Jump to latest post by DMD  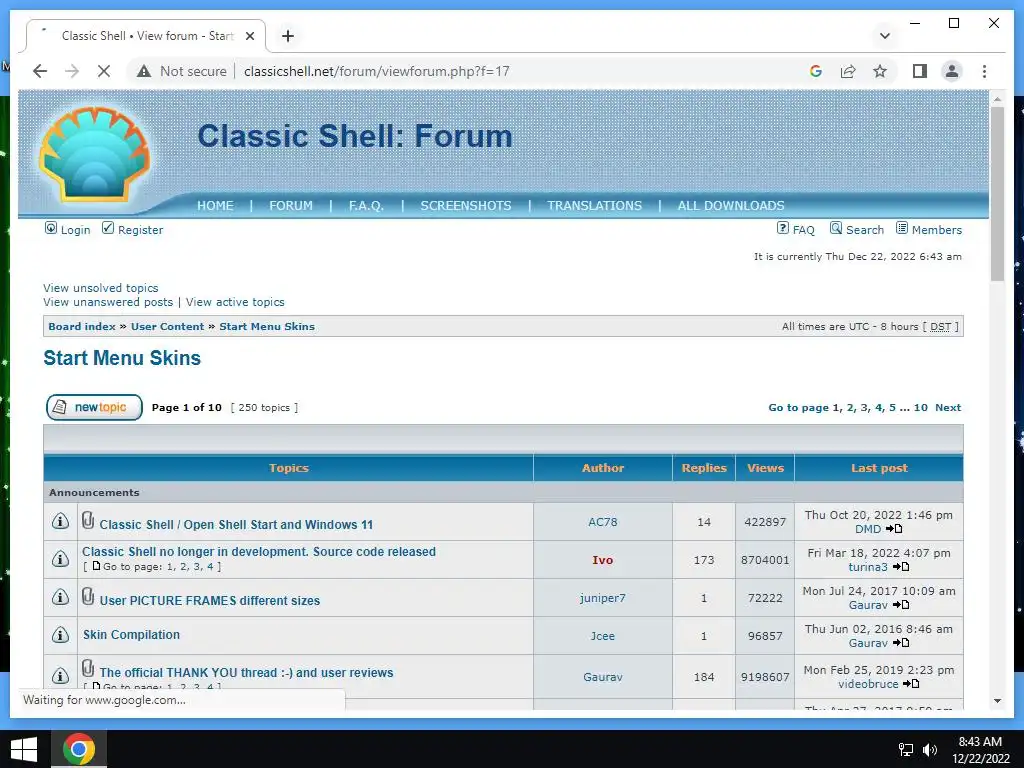tap(895, 529)
